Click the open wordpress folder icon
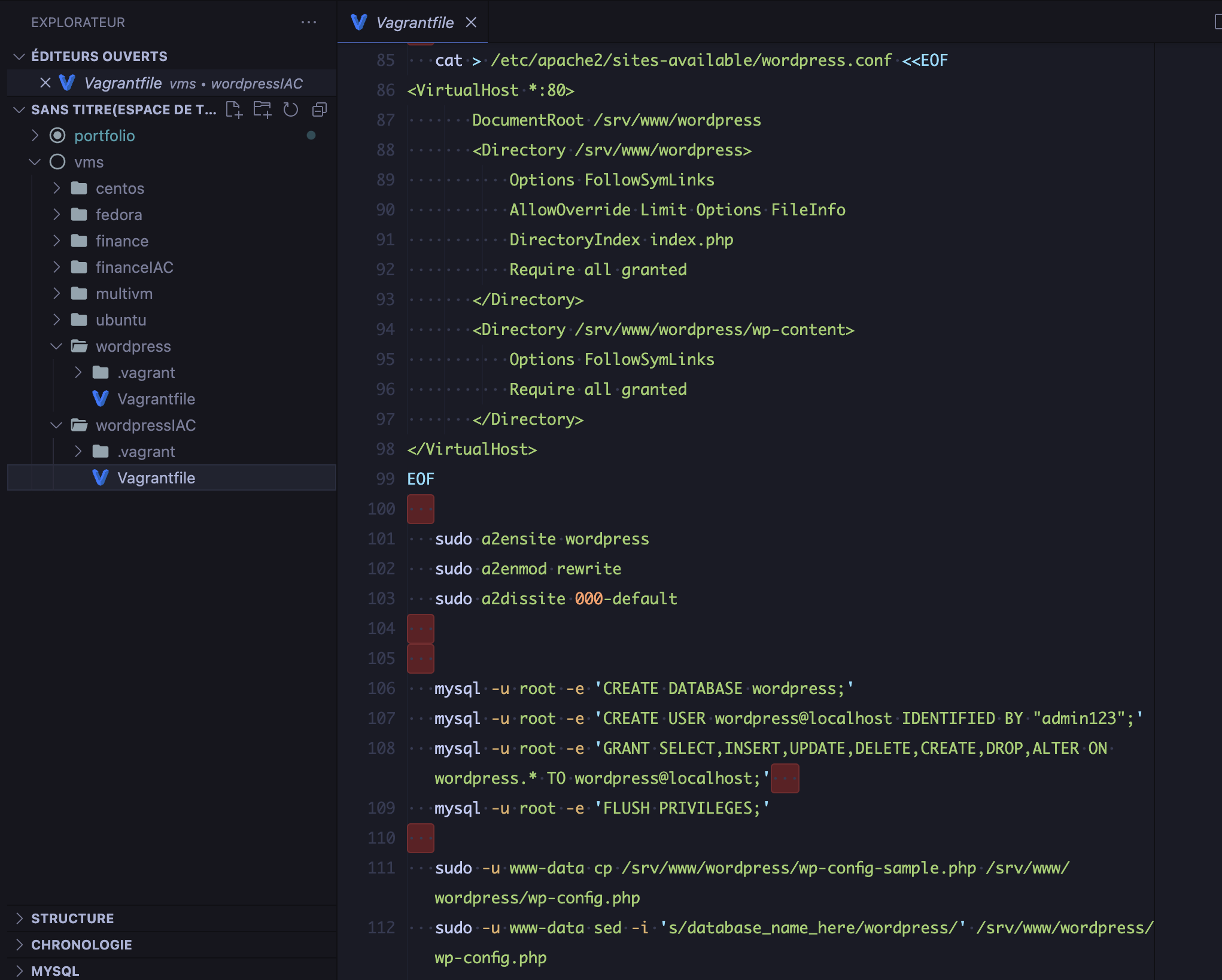 [79, 346]
